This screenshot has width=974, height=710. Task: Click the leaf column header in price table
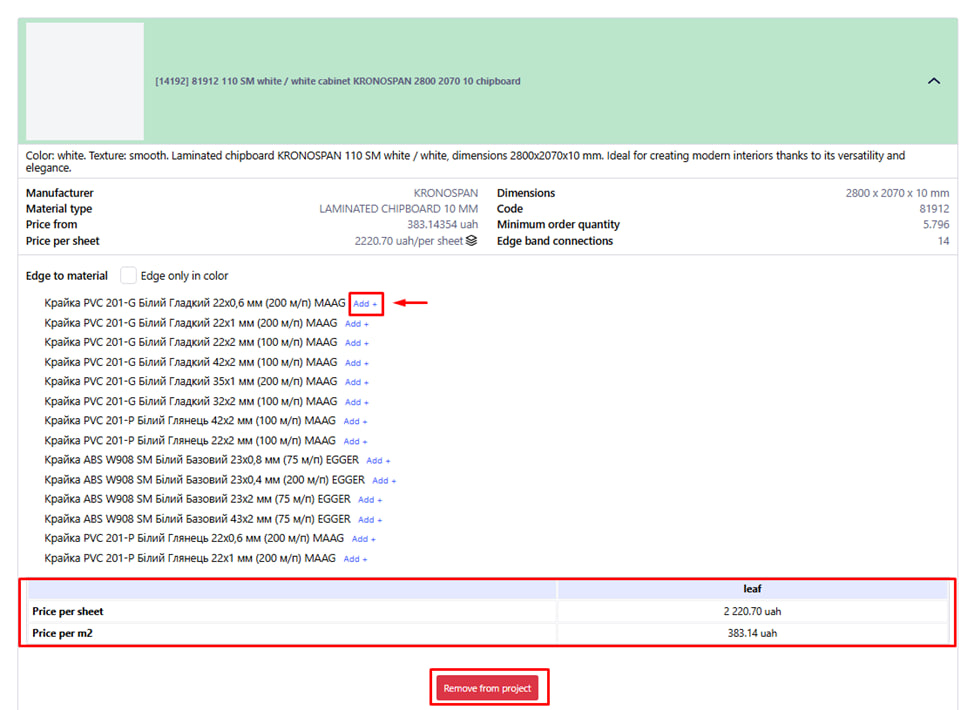click(752, 590)
